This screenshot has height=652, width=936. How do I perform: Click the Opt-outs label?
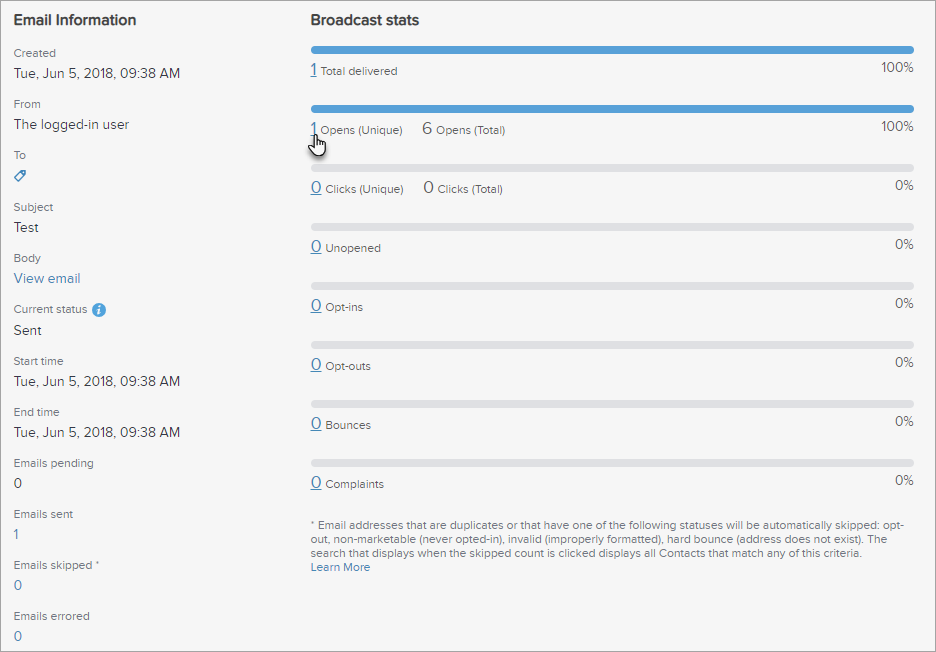click(x=348, y=366)
